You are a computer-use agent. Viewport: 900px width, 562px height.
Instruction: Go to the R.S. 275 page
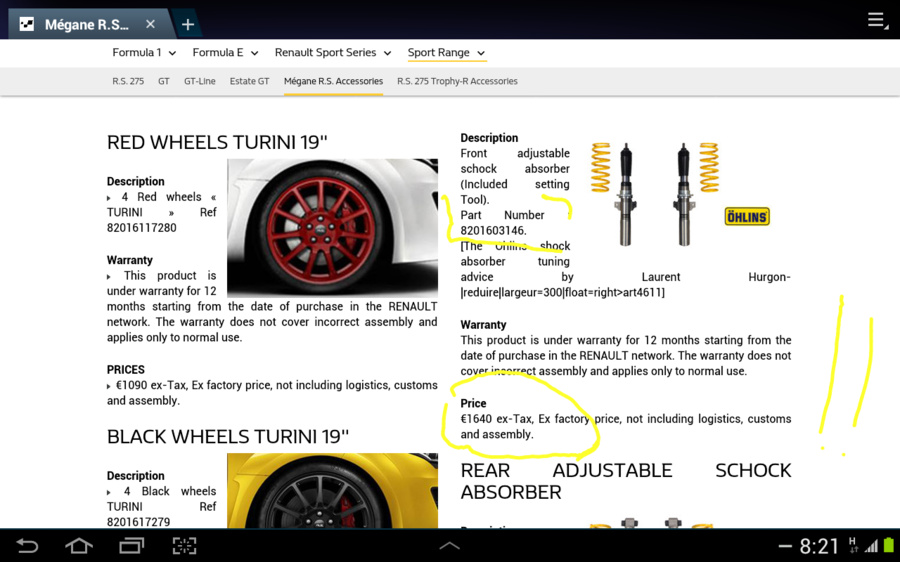point(128,82)
